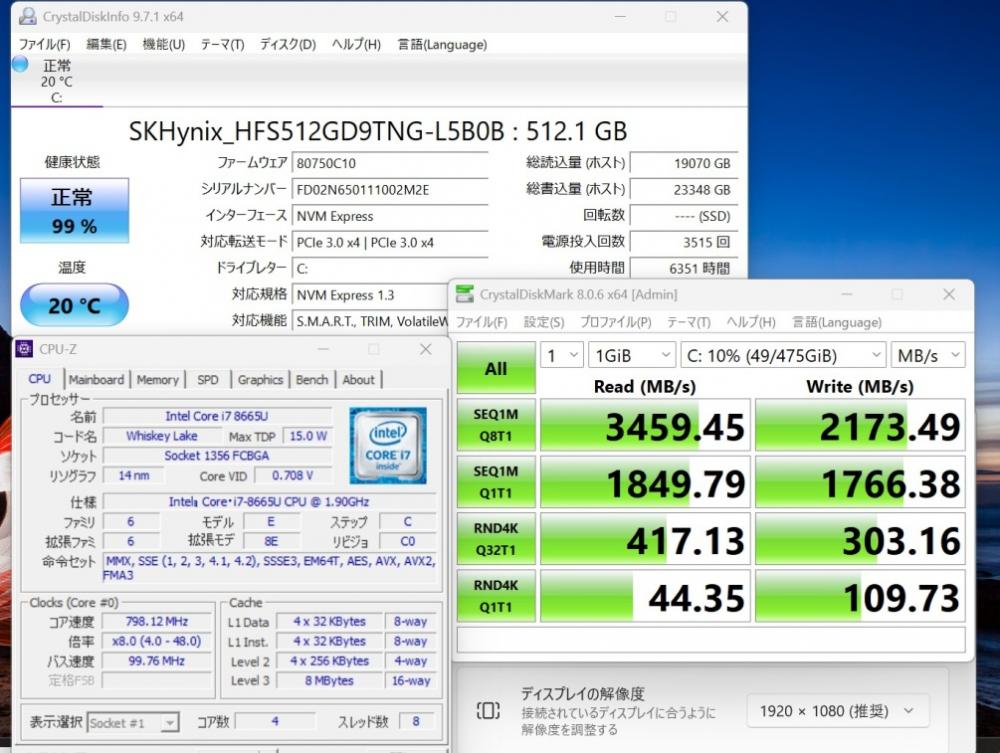This screenshot has width=1000, height=753.
Task: Click the 正常 99% health status button
Action: click(74, 210)
